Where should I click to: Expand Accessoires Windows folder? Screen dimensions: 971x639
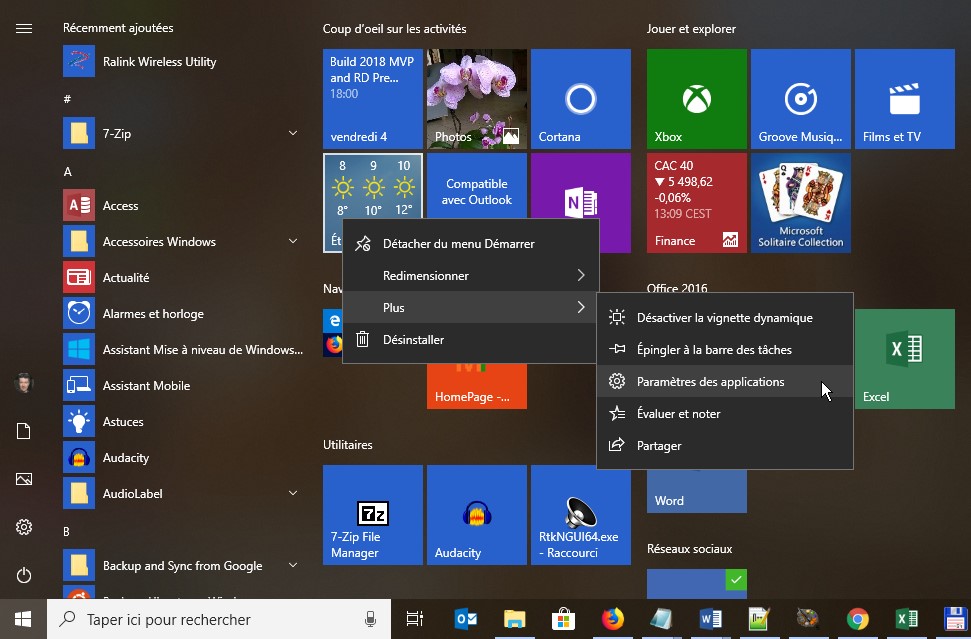pyautogui.click(x=293, y=242)
